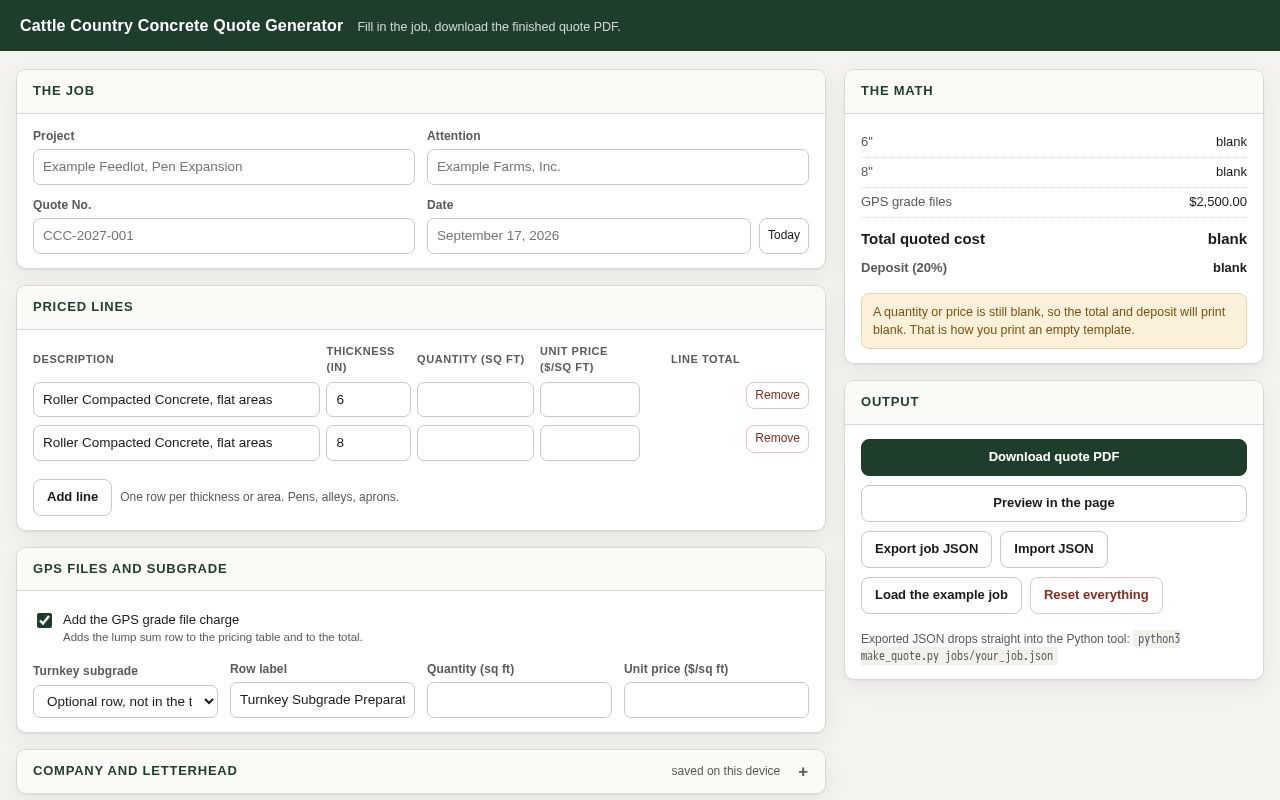
Task: Remove the 8 inch thickness line
Action: (777, 438)
